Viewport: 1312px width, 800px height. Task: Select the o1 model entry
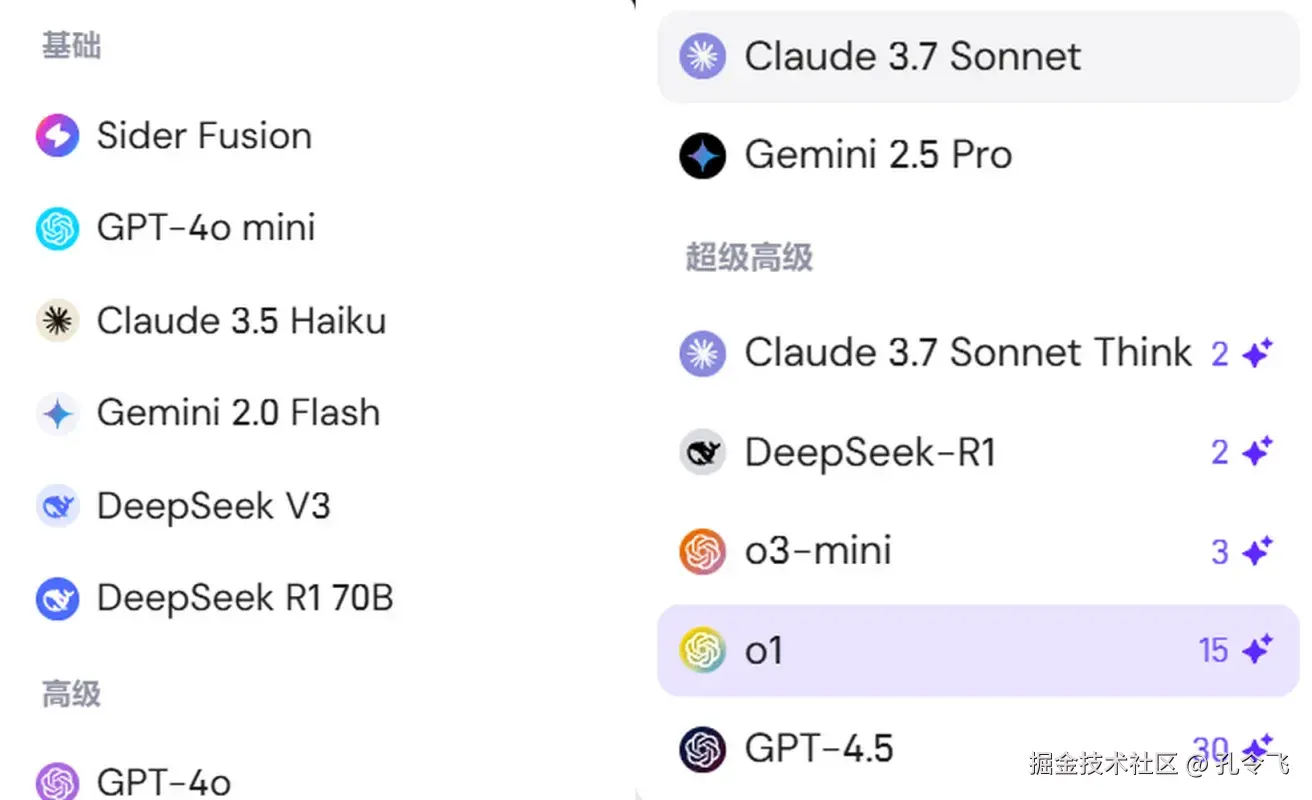pyautogui.click(x=764, y=651)
